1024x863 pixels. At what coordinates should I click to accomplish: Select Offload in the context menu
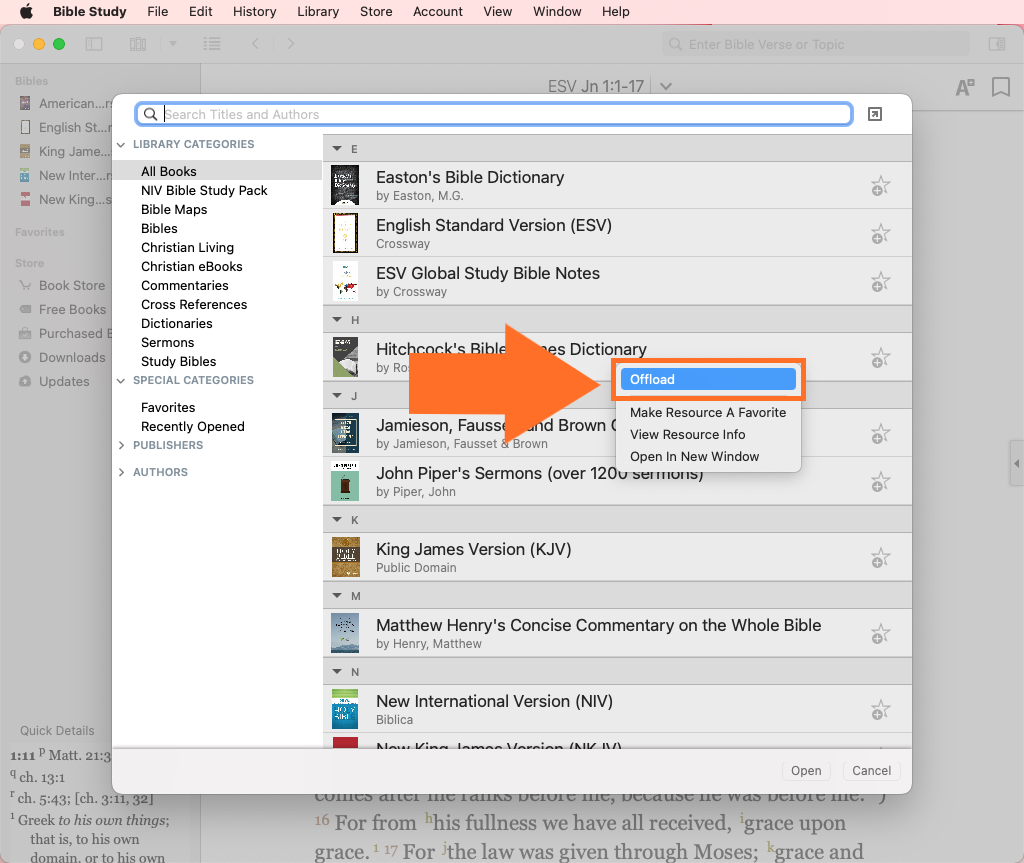707,379
